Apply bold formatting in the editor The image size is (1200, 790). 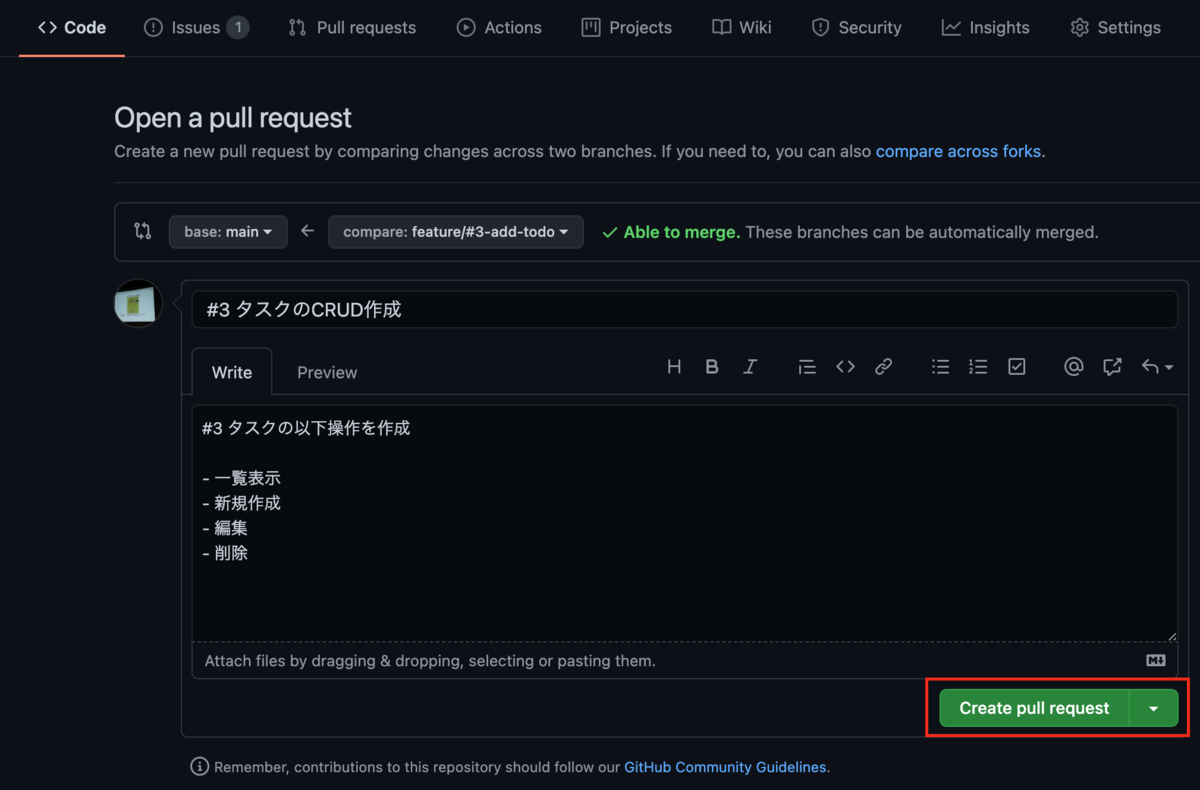click(712, 367)
